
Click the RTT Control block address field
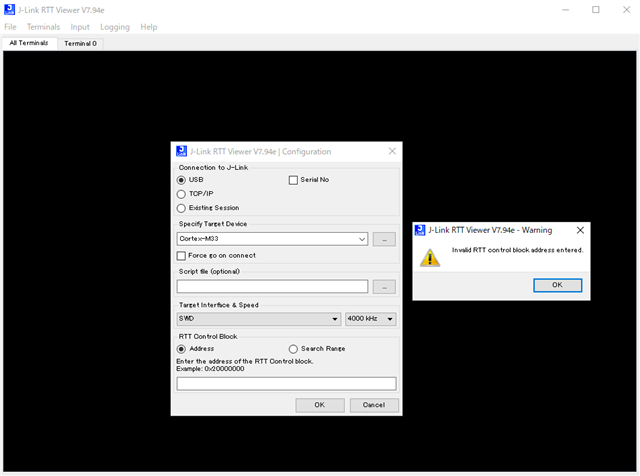(286, 384)
